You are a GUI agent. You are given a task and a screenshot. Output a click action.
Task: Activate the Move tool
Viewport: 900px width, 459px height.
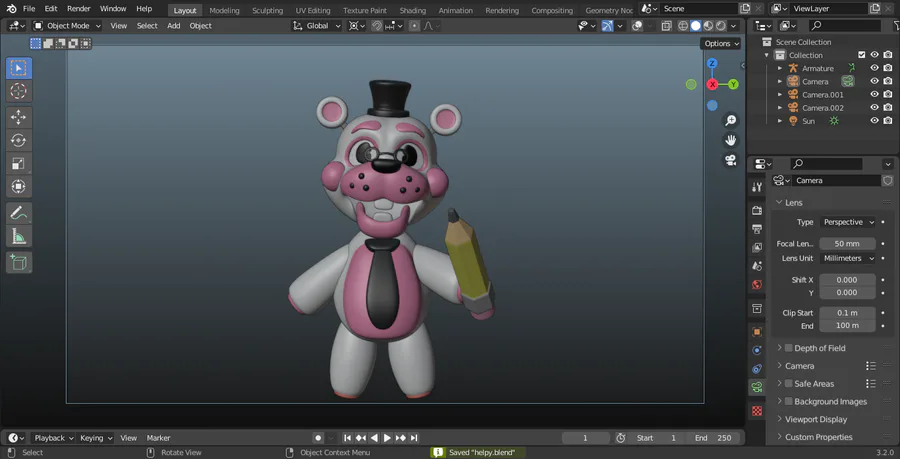[x=19, y=117]
